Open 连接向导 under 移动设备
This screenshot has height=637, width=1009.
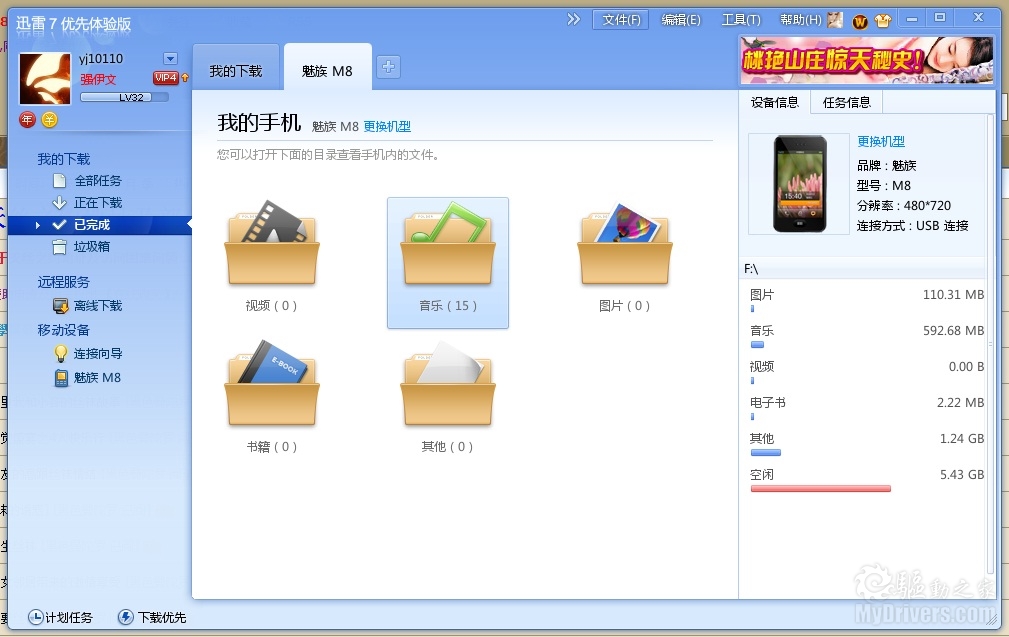(x=88, y=353)
